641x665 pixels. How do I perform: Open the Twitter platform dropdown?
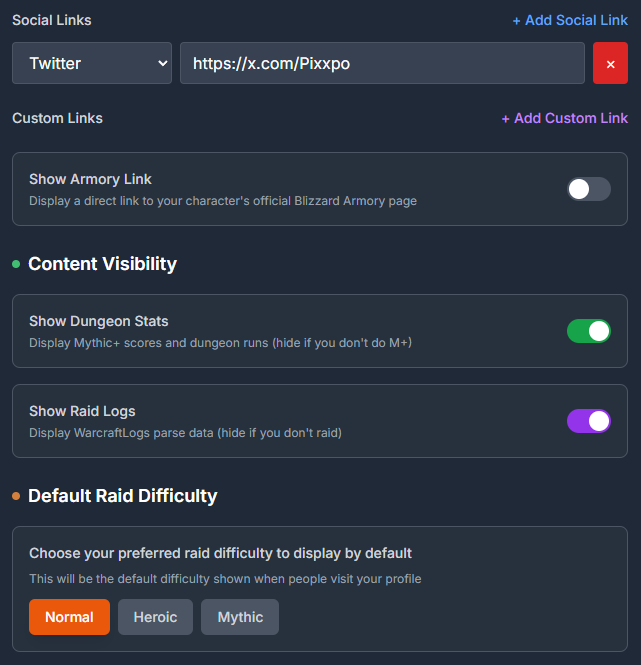(92, 63)
